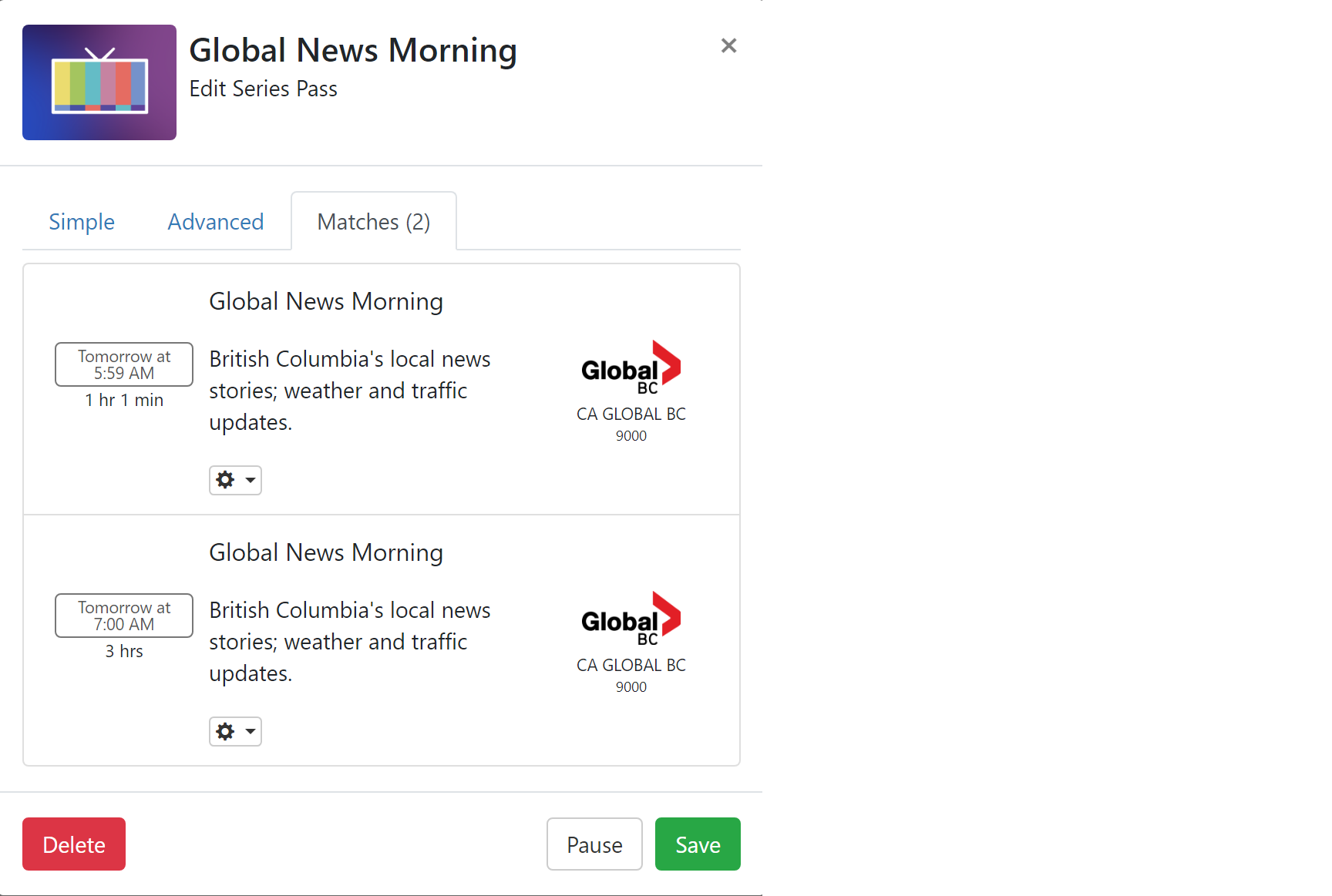The width and height of the screenshot is (1332, 896).
Task: Select the Matches (2) tab
Action: coord(374,222)
